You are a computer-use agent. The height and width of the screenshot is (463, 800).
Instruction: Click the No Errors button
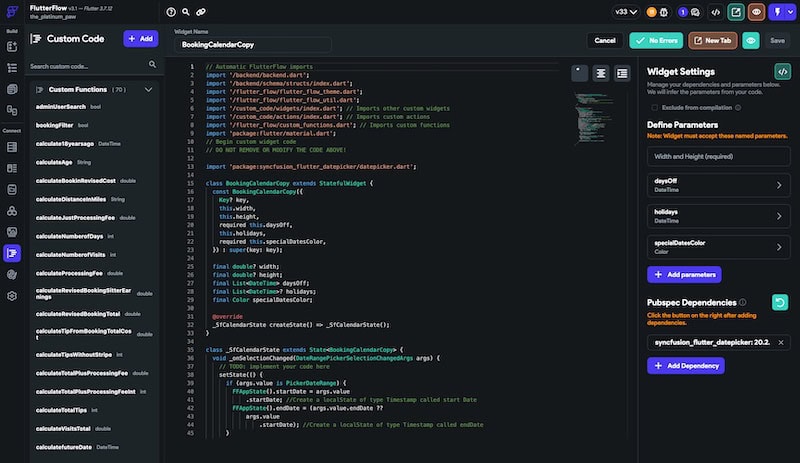656,40
